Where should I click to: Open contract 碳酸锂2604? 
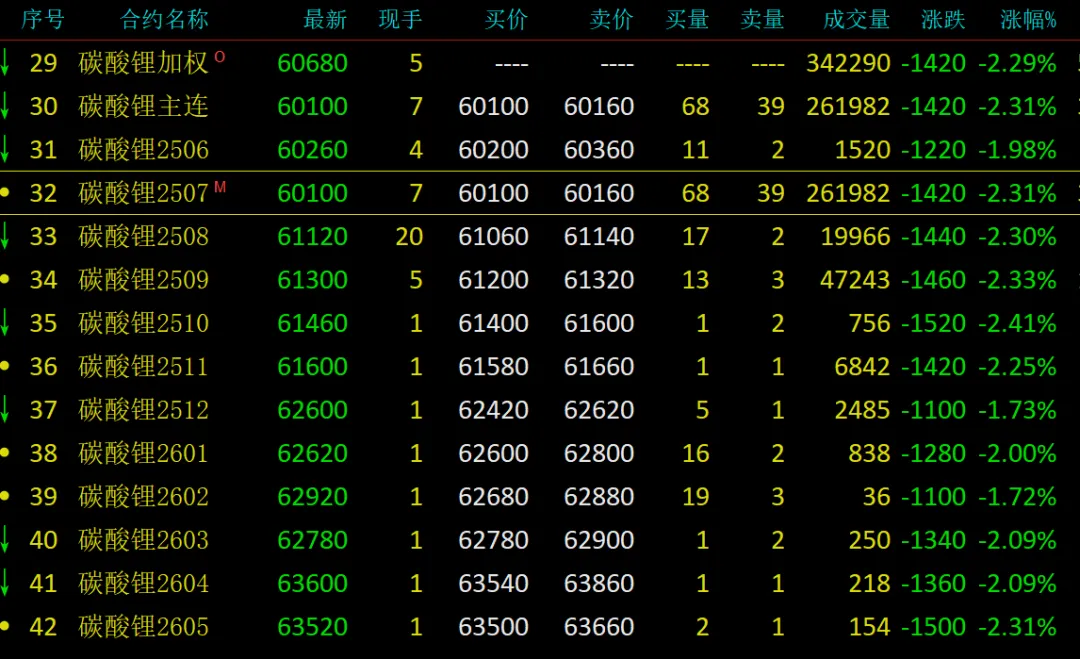click(143, 583)
